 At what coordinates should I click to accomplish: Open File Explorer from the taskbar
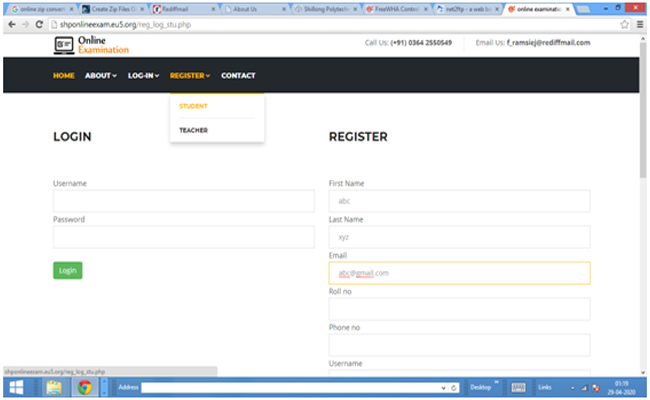[x=53, y=387]
